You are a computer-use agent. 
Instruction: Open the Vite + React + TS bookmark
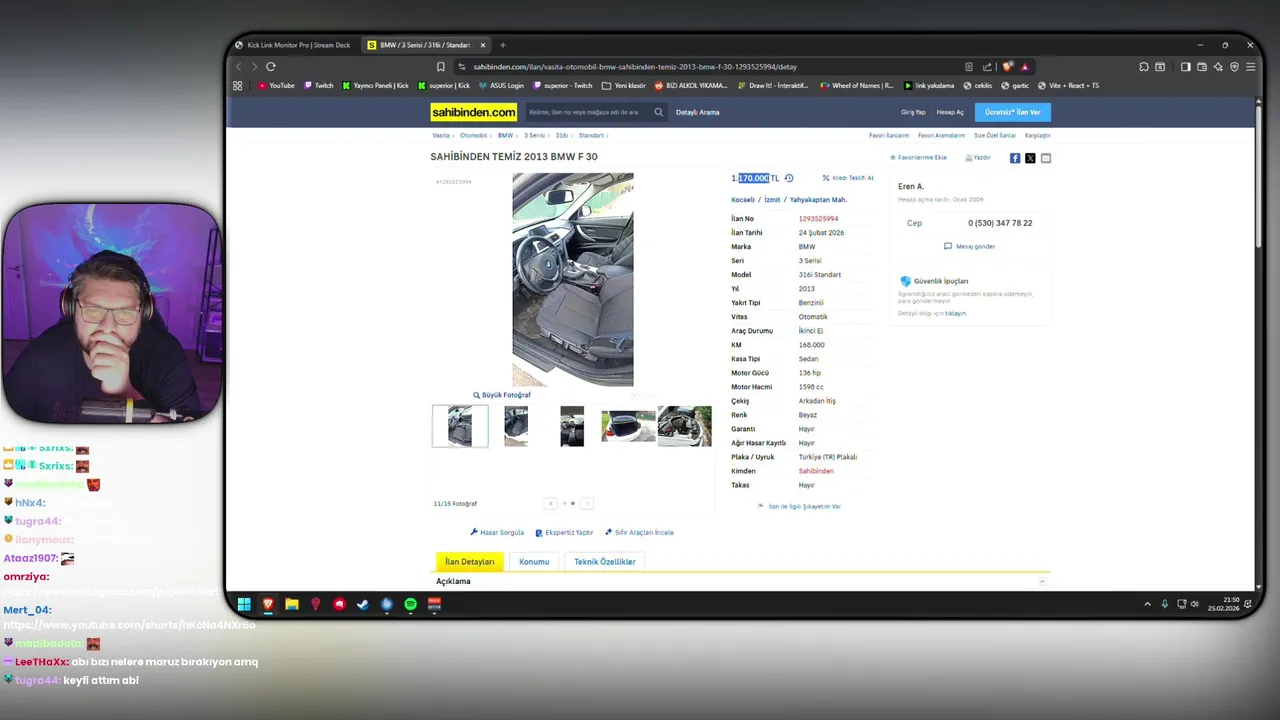(x=1068, y=86)
